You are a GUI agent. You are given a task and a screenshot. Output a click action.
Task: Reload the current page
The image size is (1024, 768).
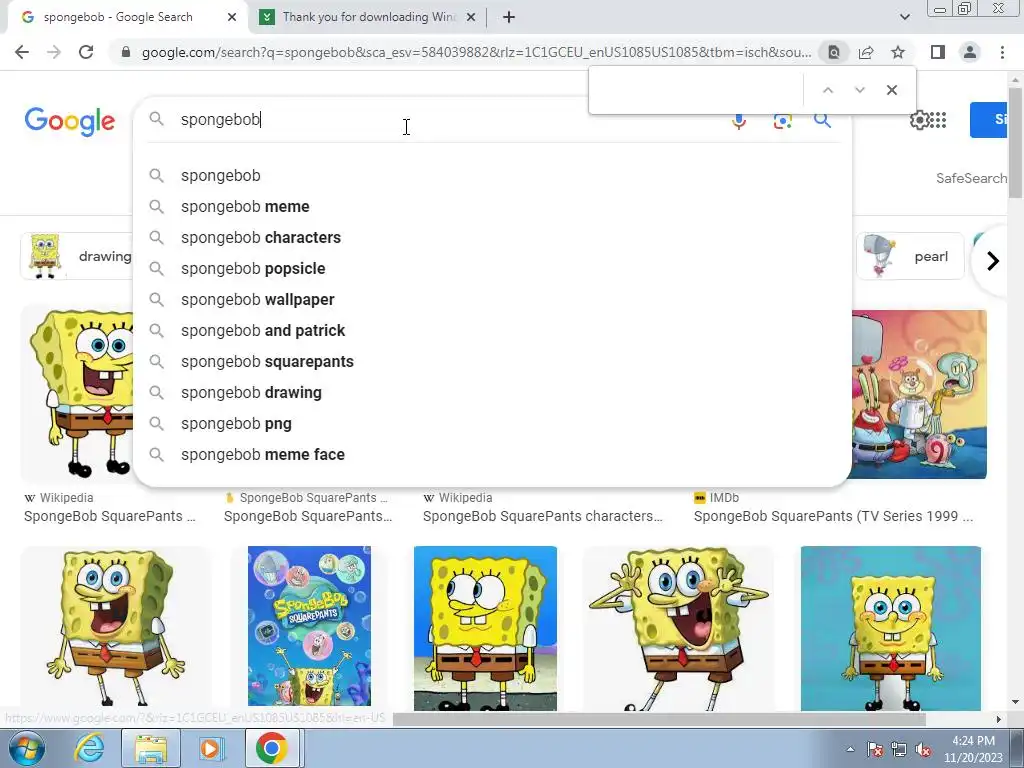click(x=86, y=52)
